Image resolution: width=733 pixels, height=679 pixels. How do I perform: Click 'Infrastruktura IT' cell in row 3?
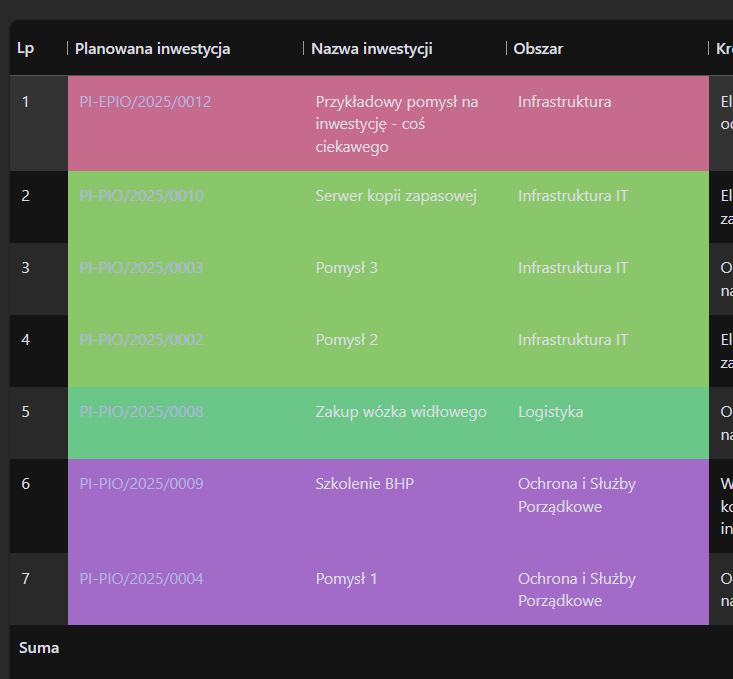[x=608, y=279]
